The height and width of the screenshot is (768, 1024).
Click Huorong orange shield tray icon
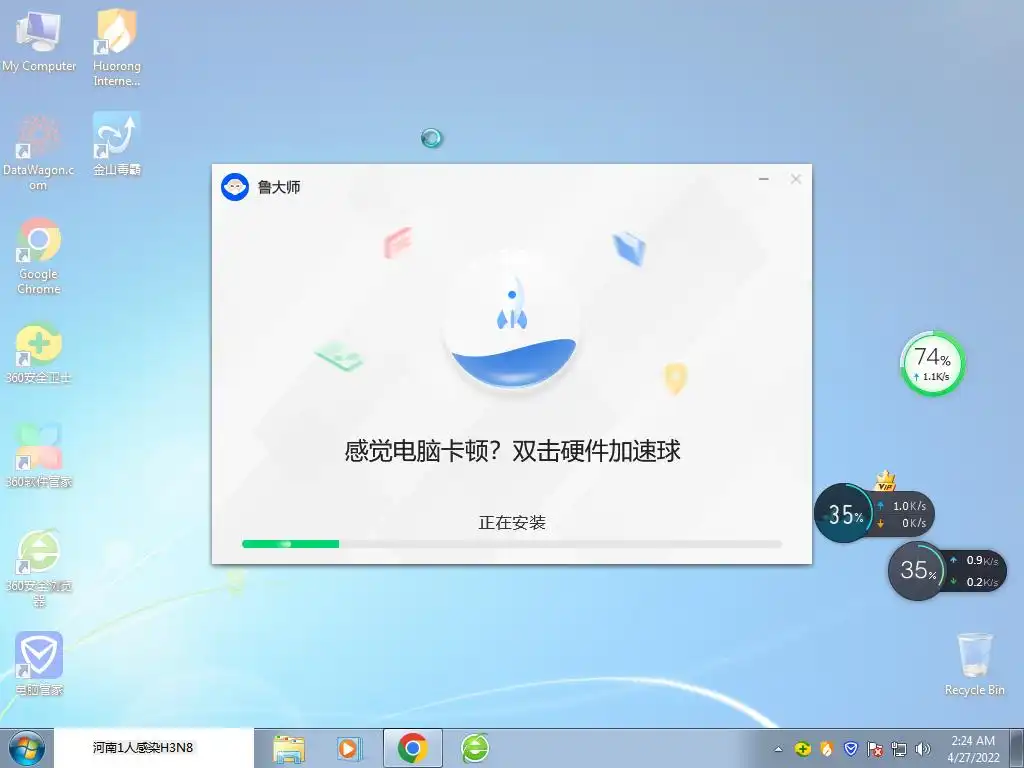(x=827, y=749)
